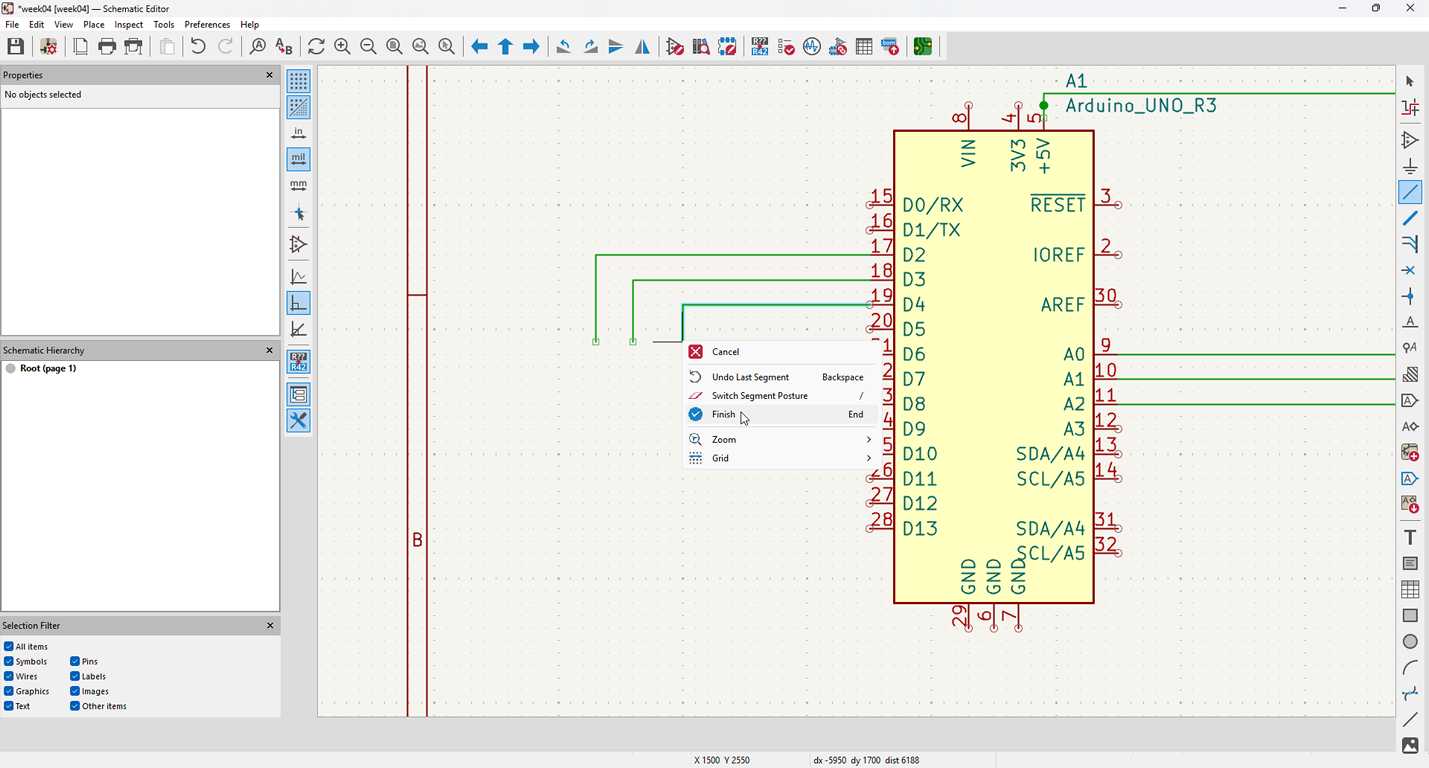The image size is (1429, 768).
Task: Select the Draw Bus tool
Action: coord(1410,218)
